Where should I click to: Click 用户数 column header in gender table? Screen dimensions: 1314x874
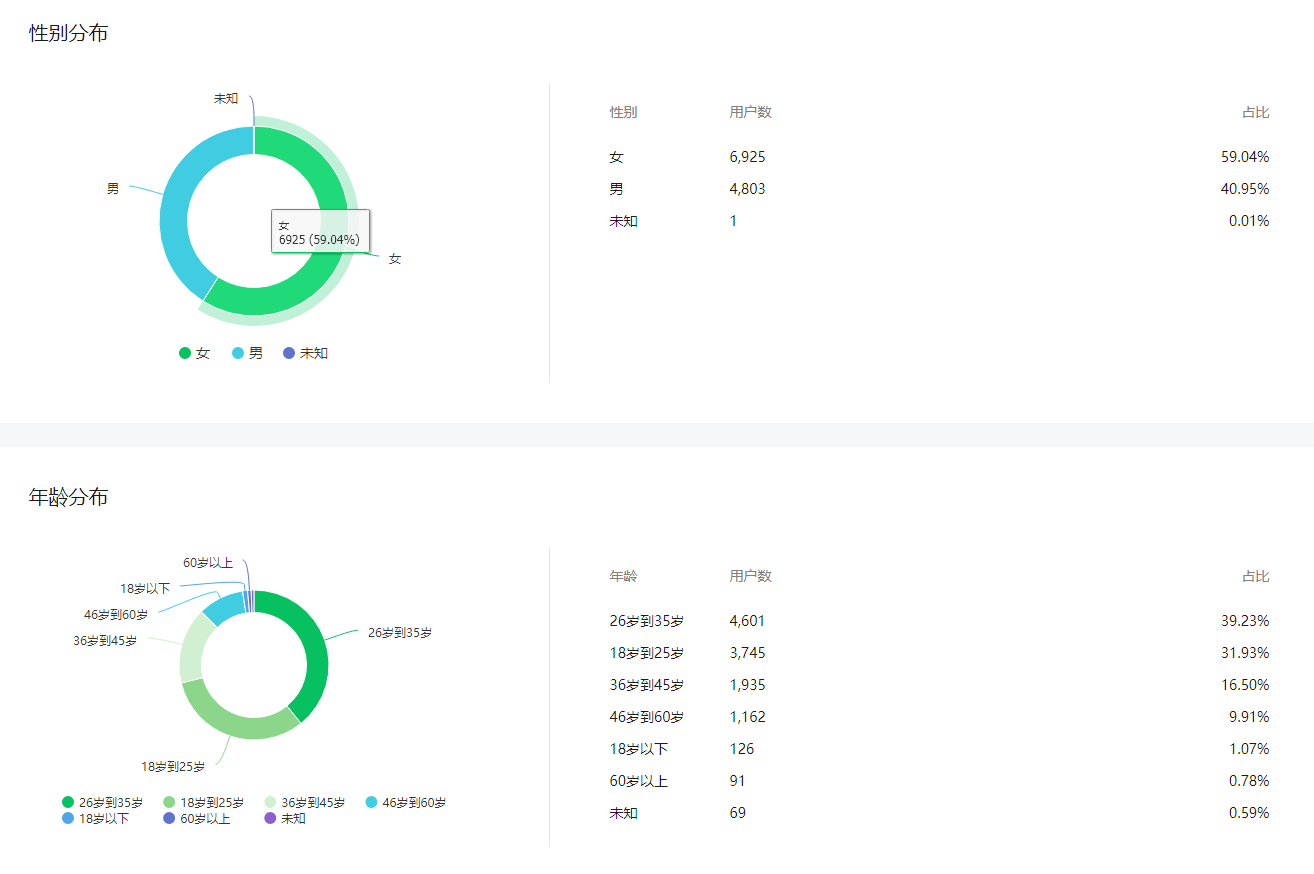click(750, 112)
